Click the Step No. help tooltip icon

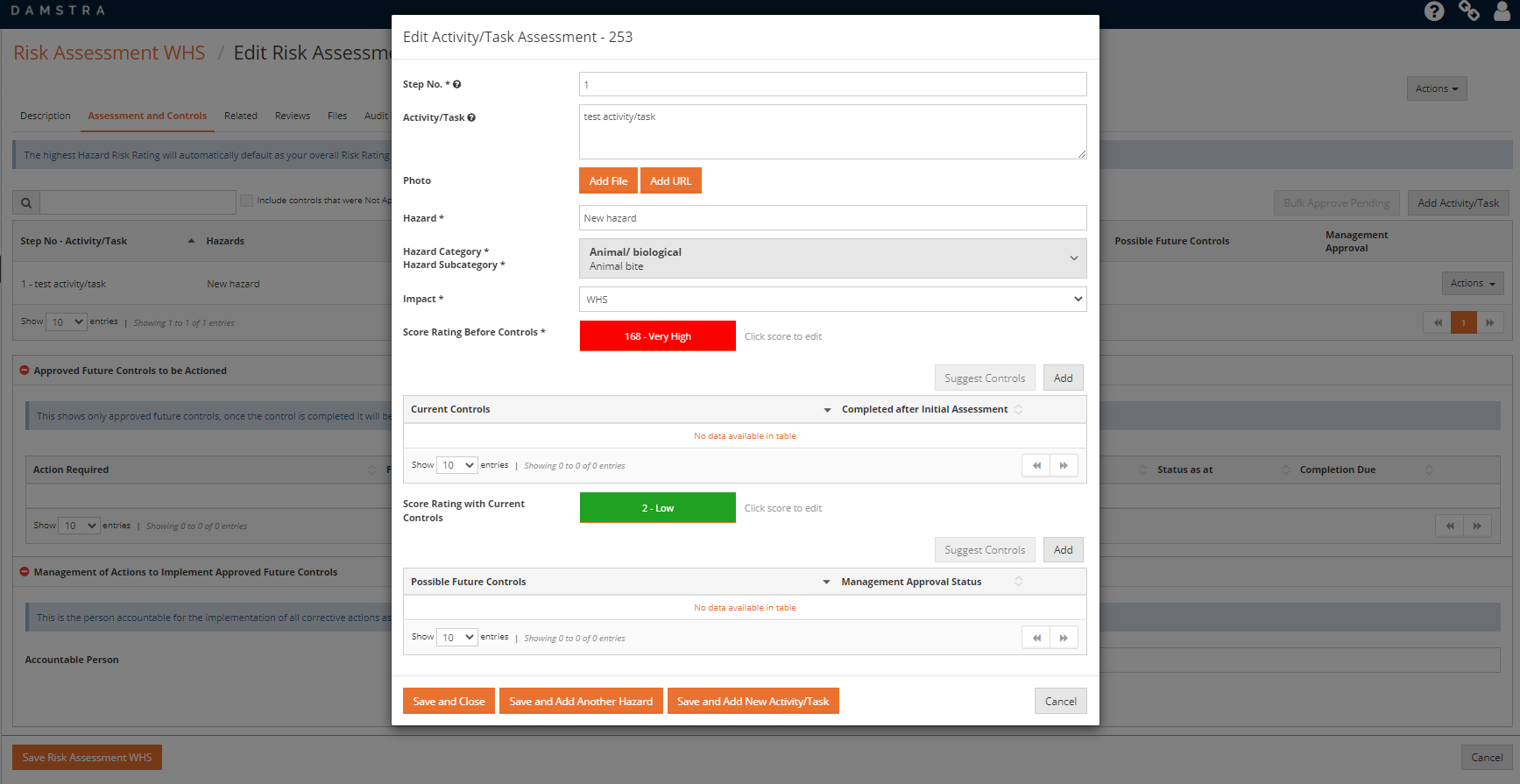coord(457,85)
